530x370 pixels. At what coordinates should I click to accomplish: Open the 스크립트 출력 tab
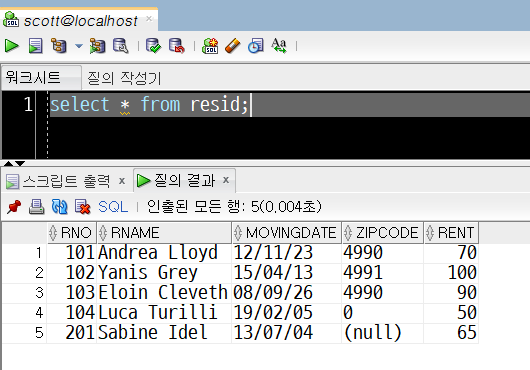pos(67,181)
